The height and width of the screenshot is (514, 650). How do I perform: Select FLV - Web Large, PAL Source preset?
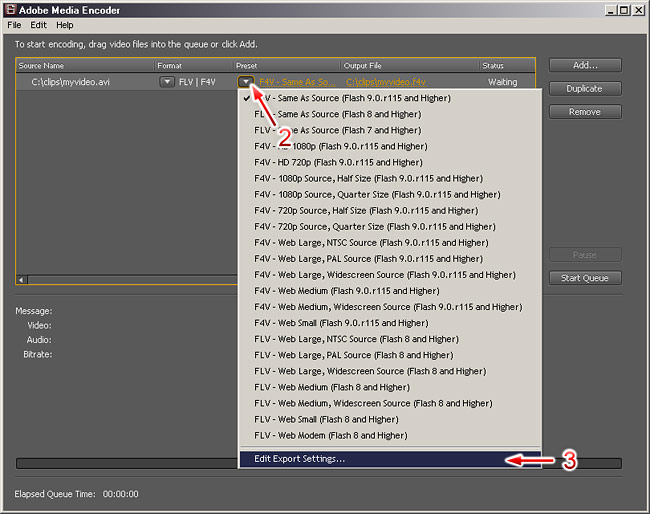[x=390, y=355]
